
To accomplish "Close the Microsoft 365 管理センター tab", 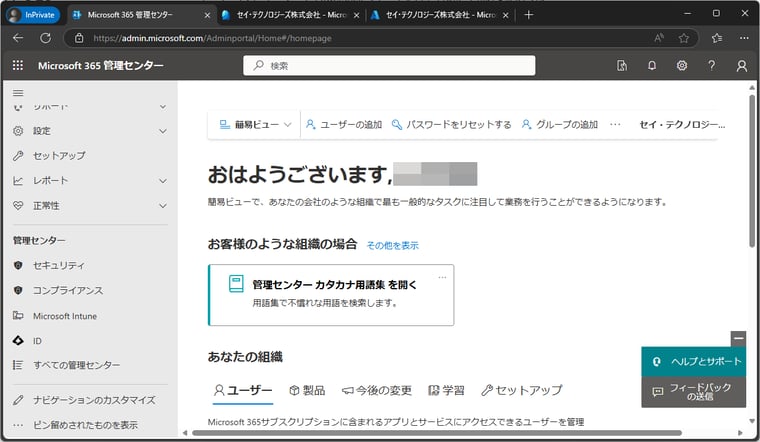I will 207,15.
